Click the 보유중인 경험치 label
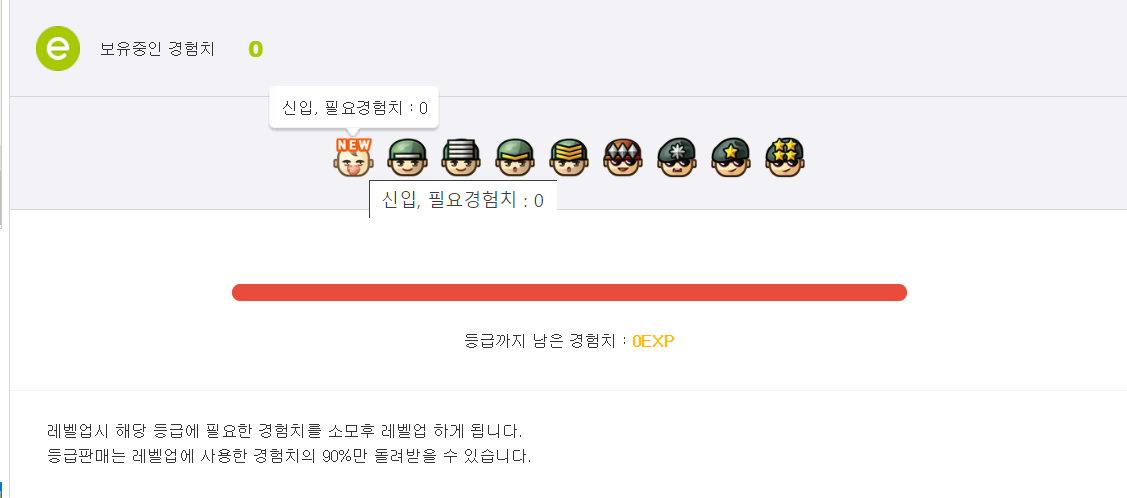1127x498 pixels. 157,50
